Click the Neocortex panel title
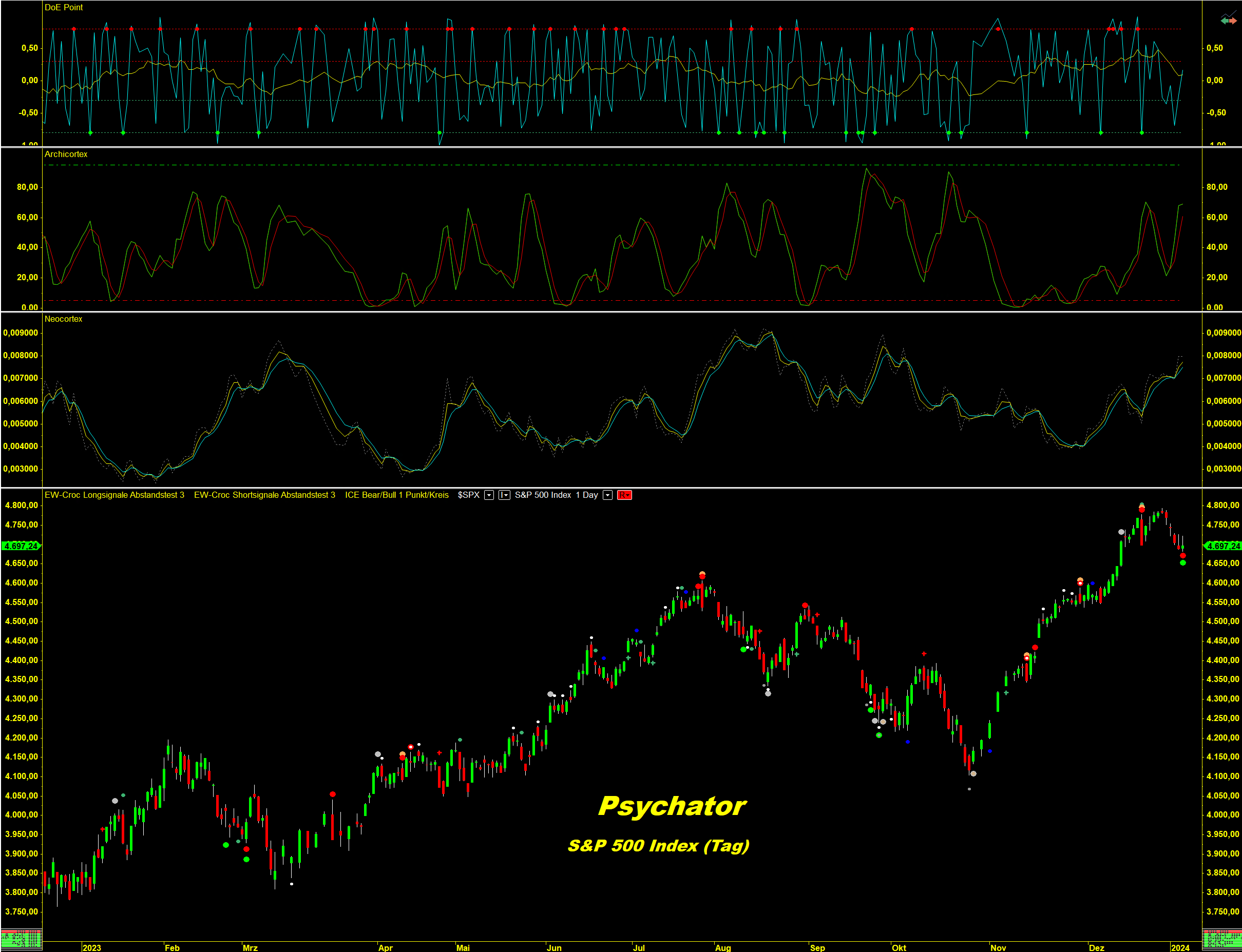This screenshot has width=1242, height=952. tap(64, 319)
